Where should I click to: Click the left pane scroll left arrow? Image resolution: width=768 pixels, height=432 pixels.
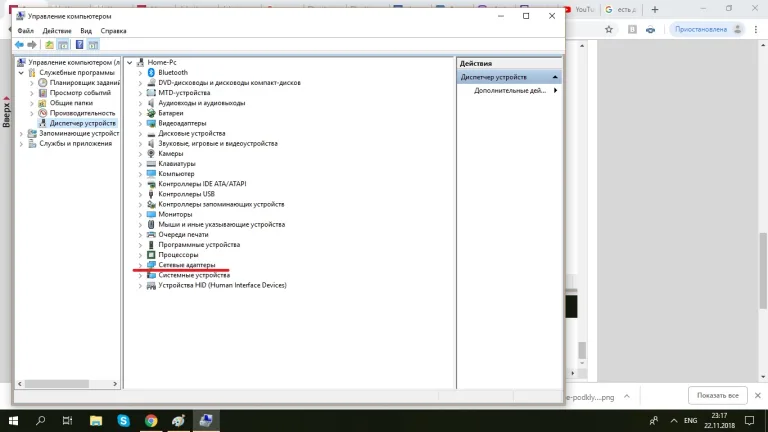click(x=20, y=384)
